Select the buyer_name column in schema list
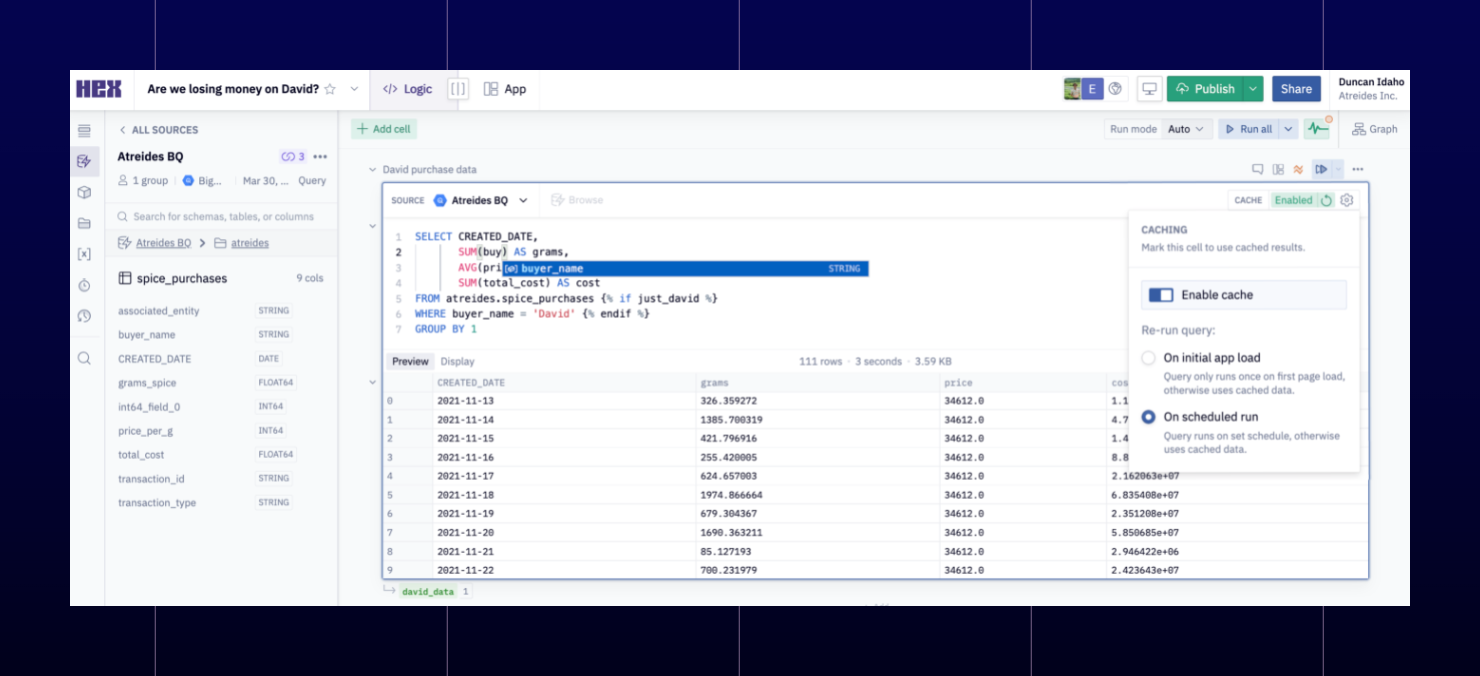 pos(146,335)
